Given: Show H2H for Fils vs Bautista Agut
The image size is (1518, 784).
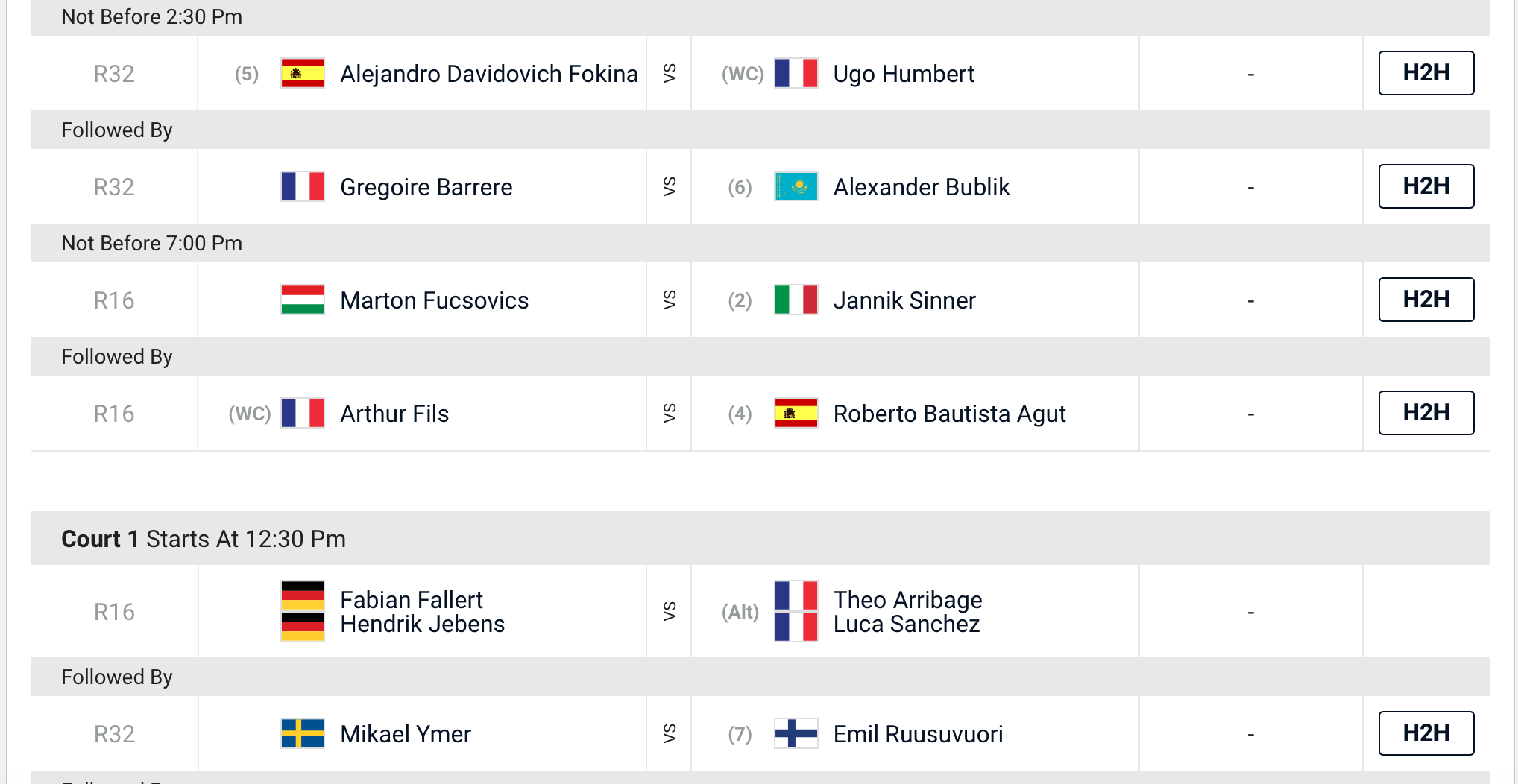Looking at the screenshot, I should 1426,413.
